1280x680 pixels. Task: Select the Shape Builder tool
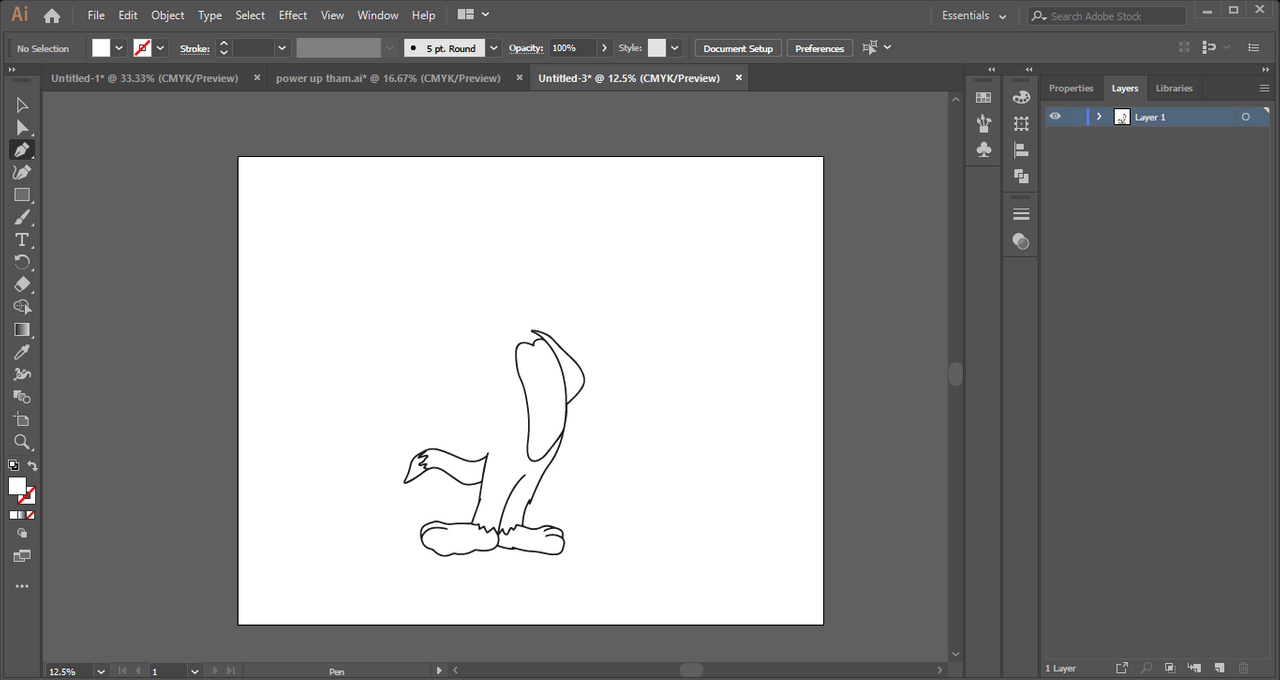point(22,307)
